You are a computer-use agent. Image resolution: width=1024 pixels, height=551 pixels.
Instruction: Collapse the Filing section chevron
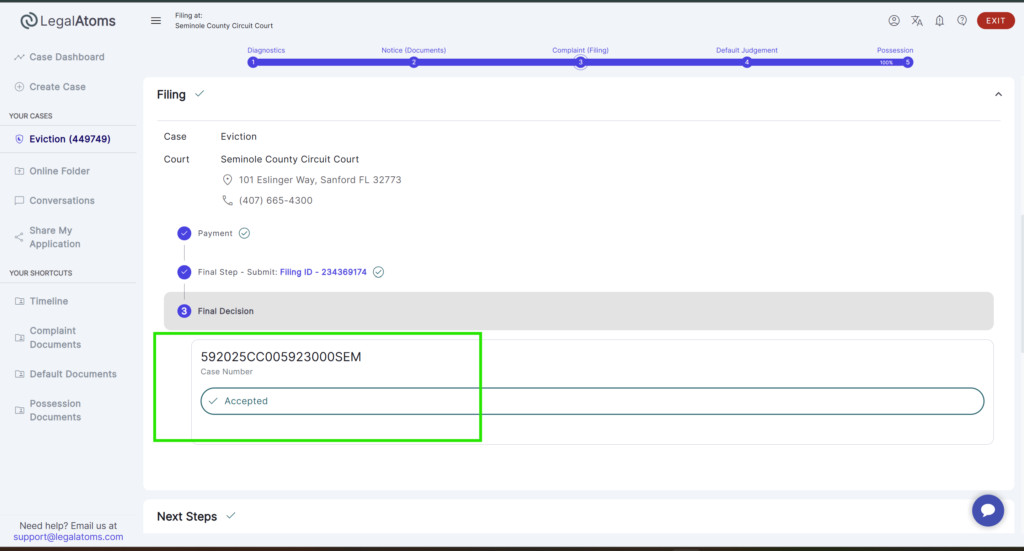[x=997, y=94]
